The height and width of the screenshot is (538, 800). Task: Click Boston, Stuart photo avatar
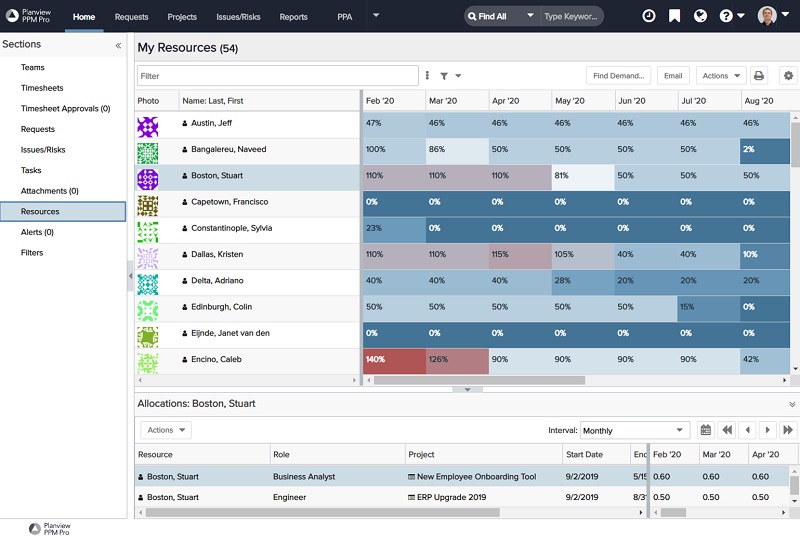(x=147, y=180)
